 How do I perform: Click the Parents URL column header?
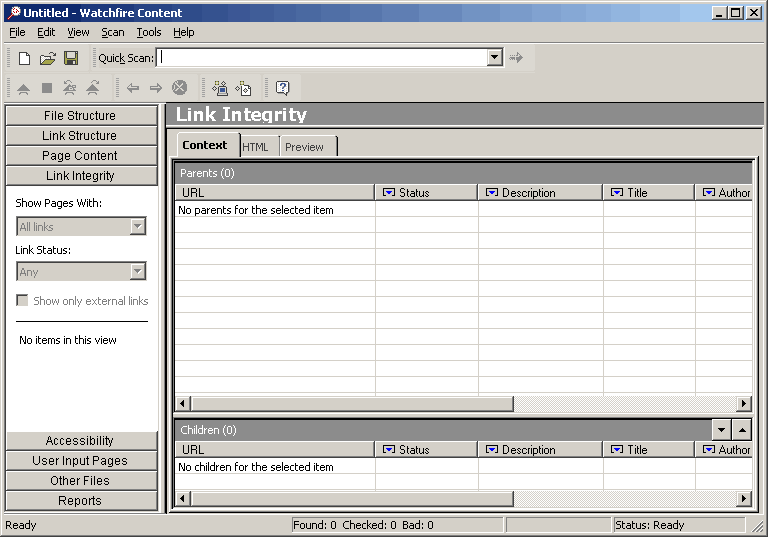coord(275,193)
